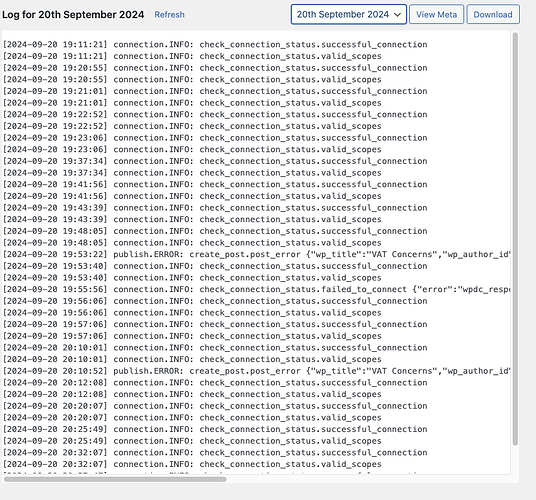Click the 19:53:40 successful_connection log entry
Screen dimensions: 536x500
pos(215,266)
